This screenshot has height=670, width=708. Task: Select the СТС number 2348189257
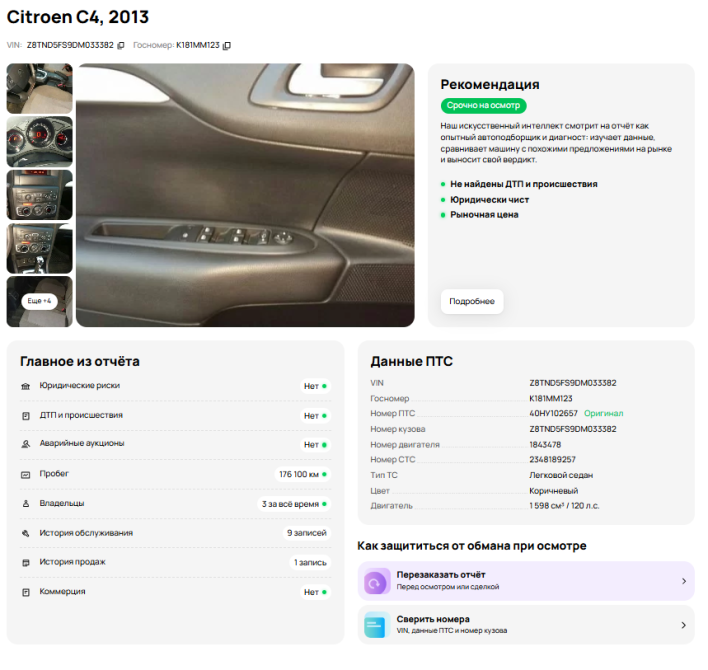552,460
